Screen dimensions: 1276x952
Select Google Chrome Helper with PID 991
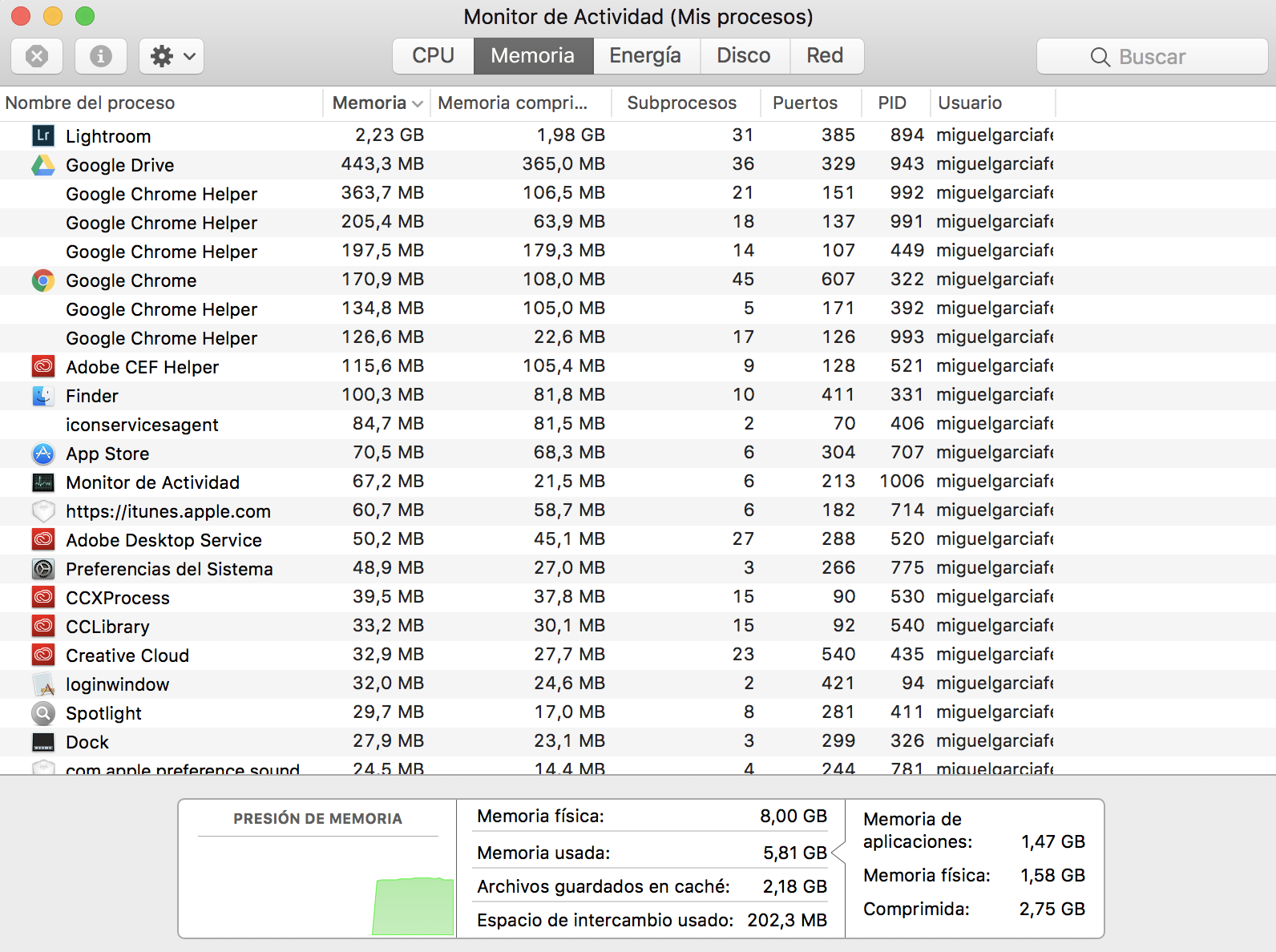tap(638, 223)
